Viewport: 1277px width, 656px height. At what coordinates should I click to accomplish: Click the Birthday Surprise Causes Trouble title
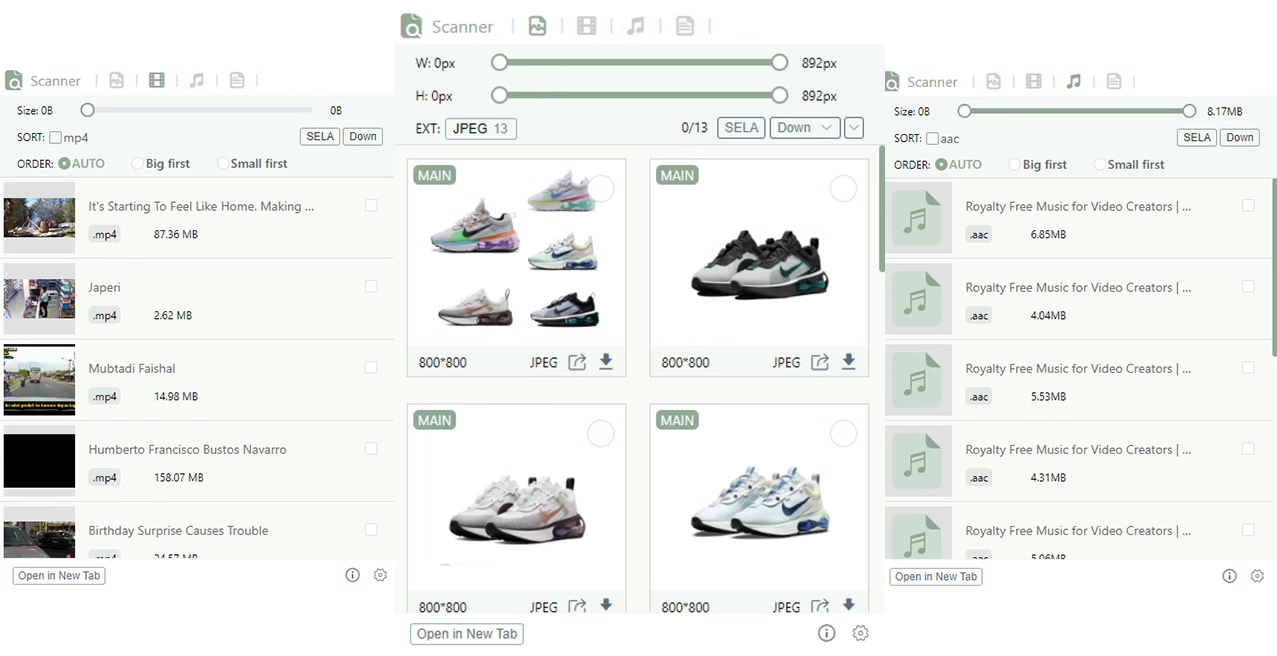coord(179,530)
